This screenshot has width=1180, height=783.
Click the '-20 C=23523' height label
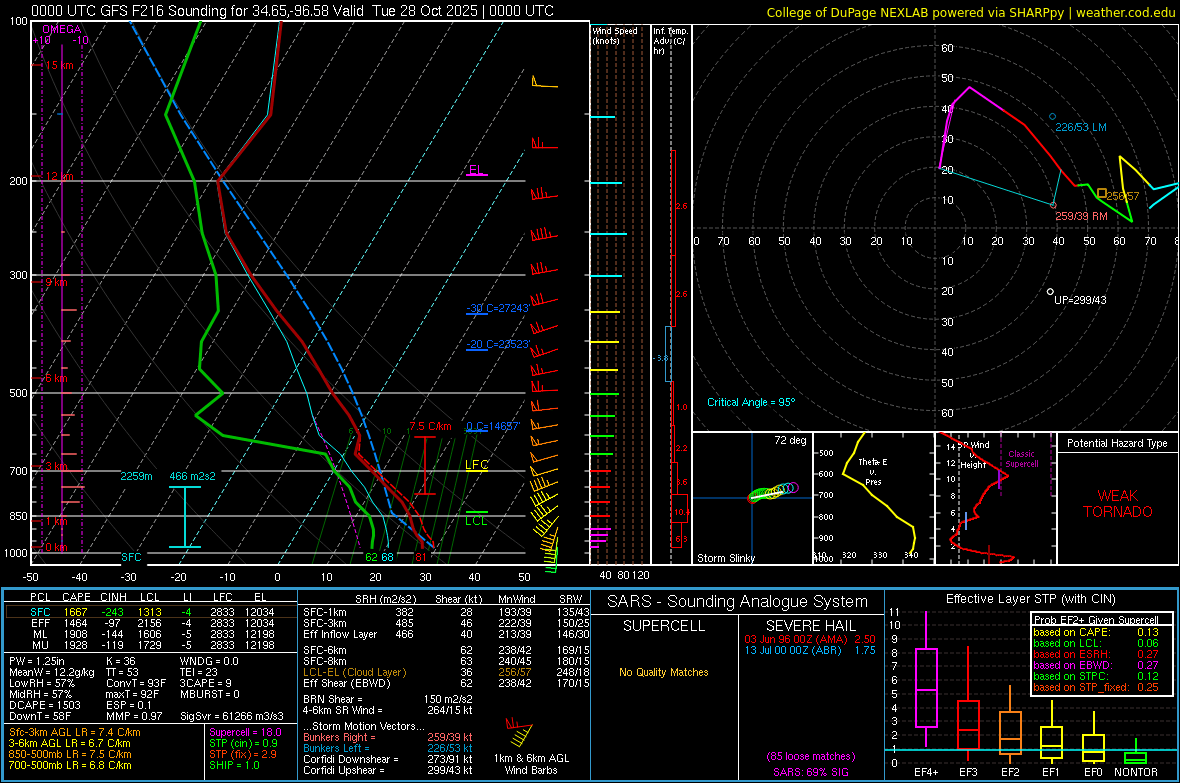pyautogui.click(x=497, y=344)
